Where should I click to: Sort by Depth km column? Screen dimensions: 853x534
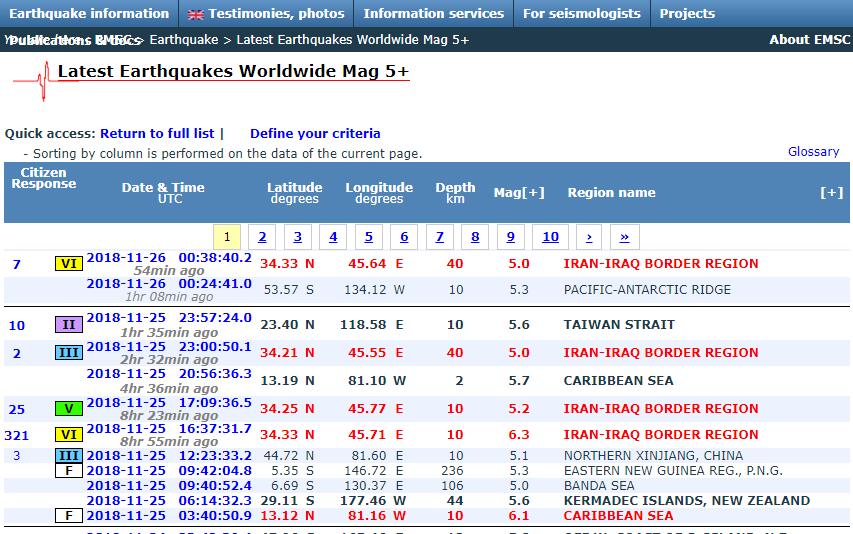(455, 193)
